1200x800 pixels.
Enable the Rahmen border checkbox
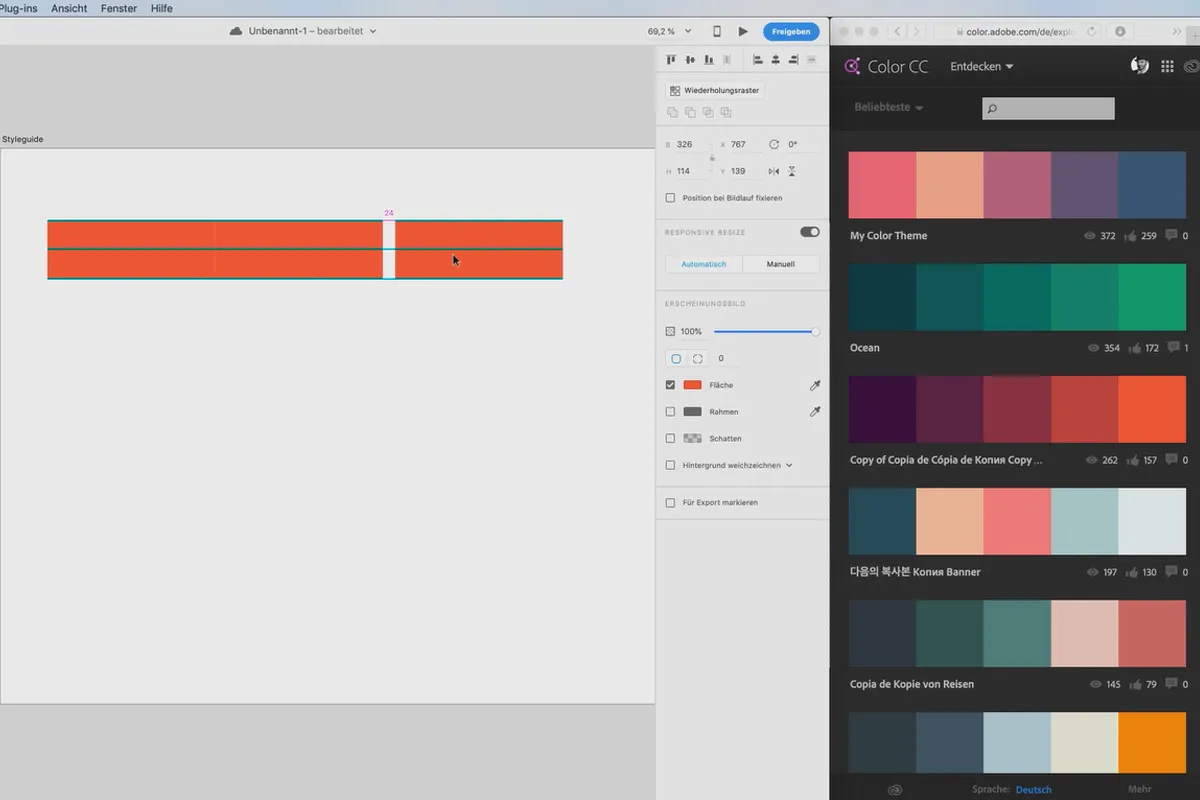click(670, 411)
